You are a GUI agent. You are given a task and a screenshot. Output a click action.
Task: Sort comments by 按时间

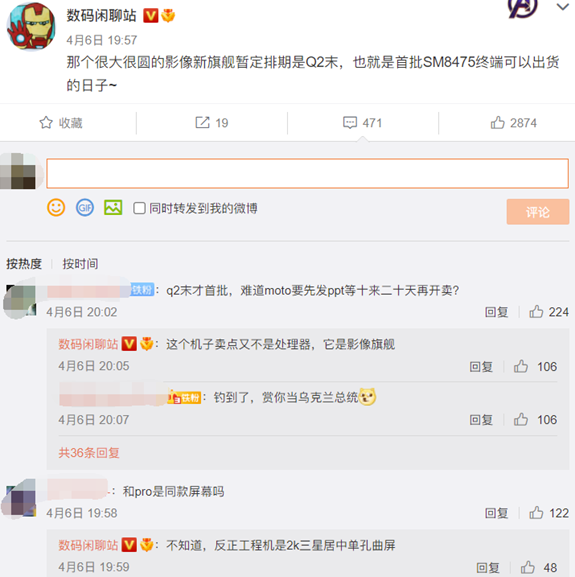(80, 263)
